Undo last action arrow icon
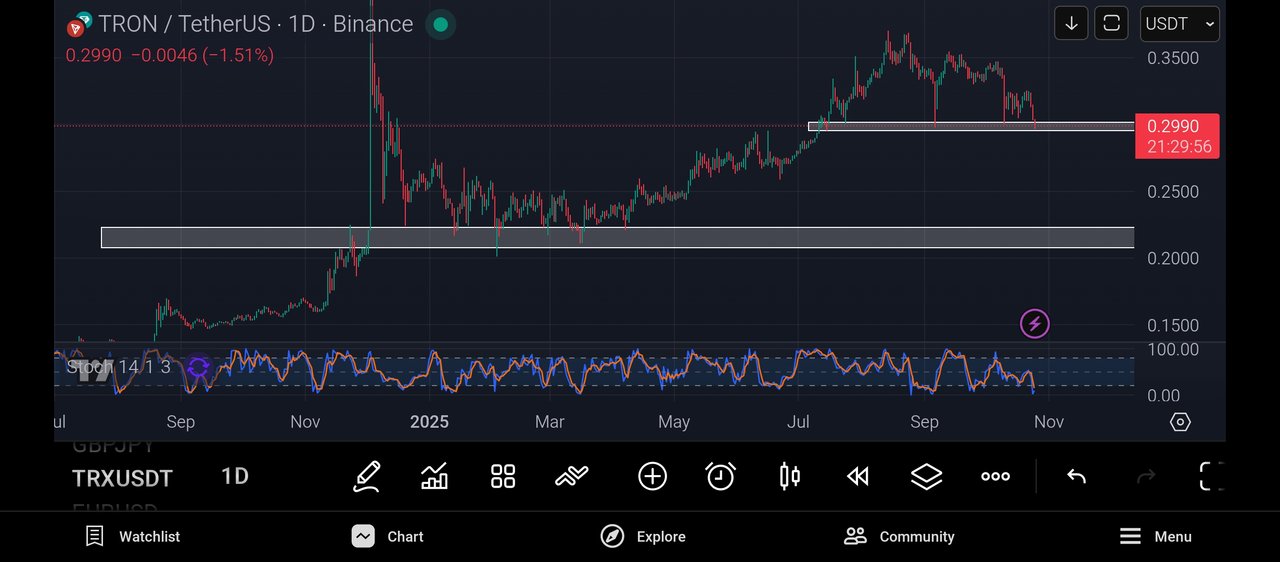1280x562 pixels. 1076,477
